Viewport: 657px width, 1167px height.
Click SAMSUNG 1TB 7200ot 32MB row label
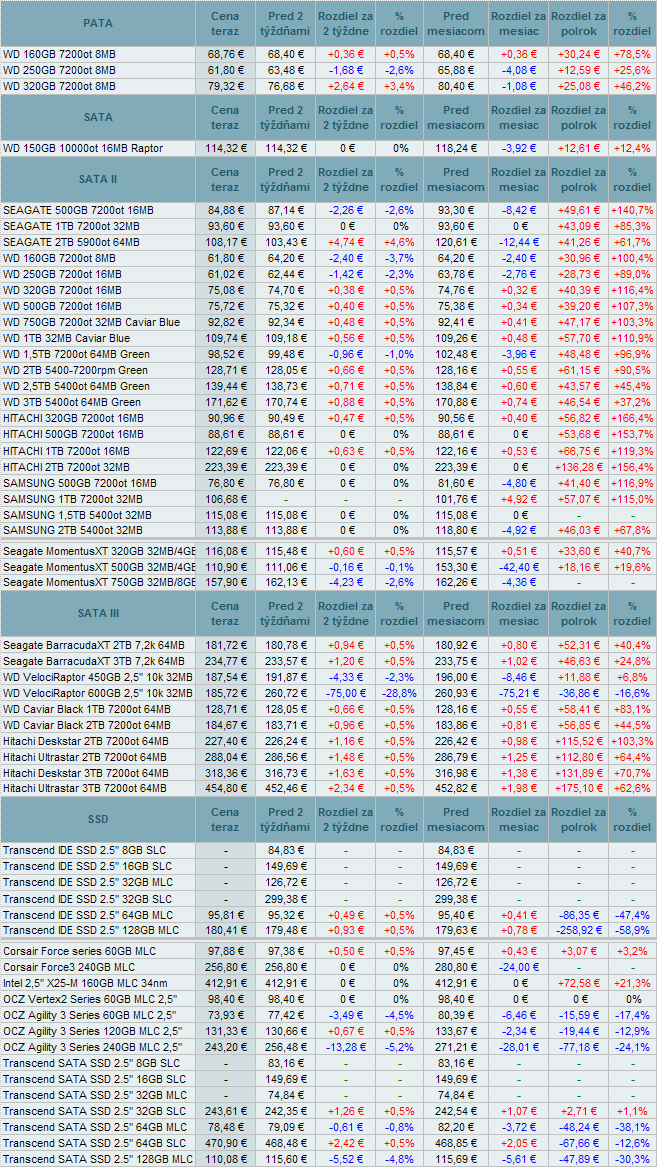[73, 499]
